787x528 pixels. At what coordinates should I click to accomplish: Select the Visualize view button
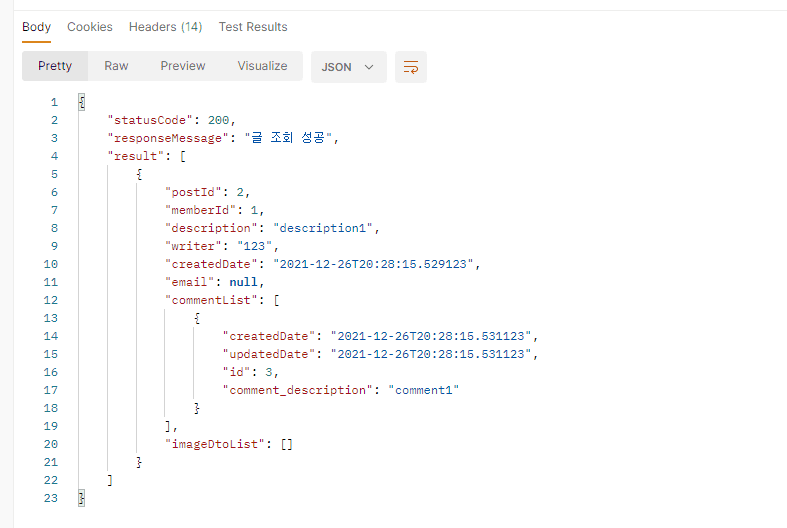(x=262, y=66)
